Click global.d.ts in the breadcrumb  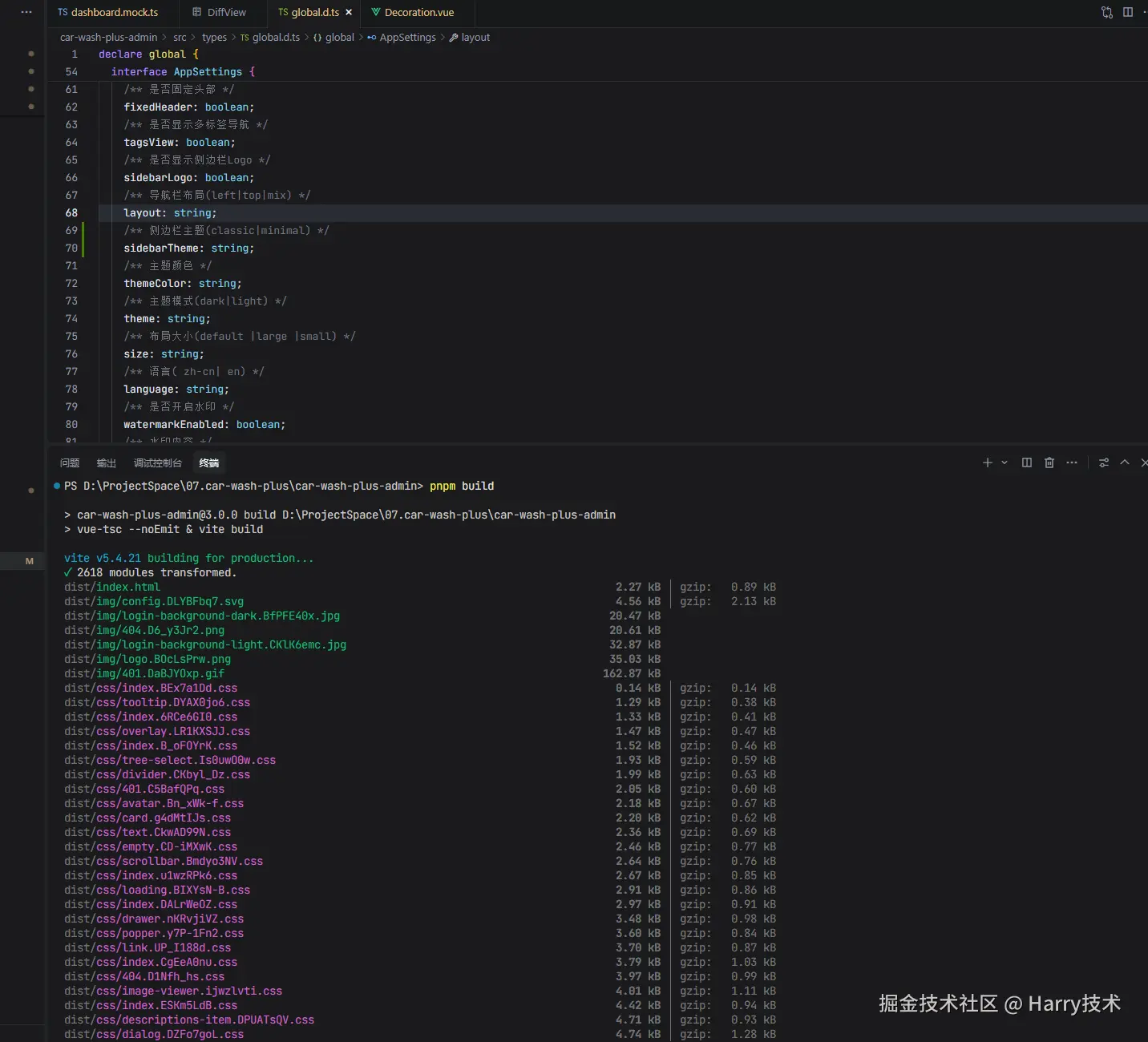pos(270,37)
